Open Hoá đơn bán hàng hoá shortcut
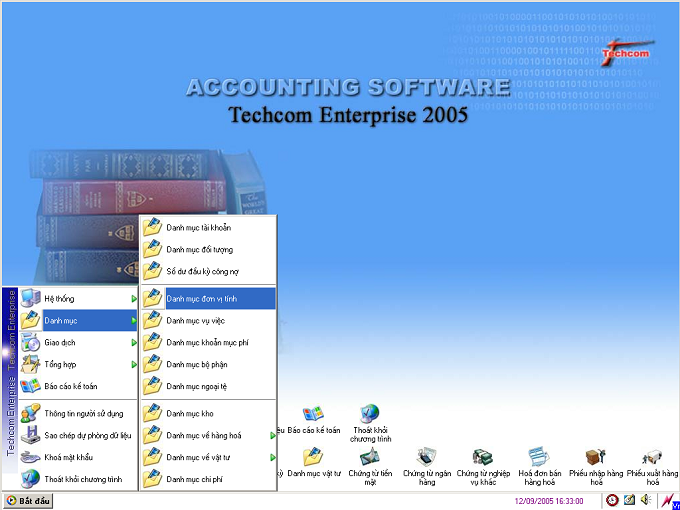Image resolution: width=680 pixels, height=510 pixels. 539,467
